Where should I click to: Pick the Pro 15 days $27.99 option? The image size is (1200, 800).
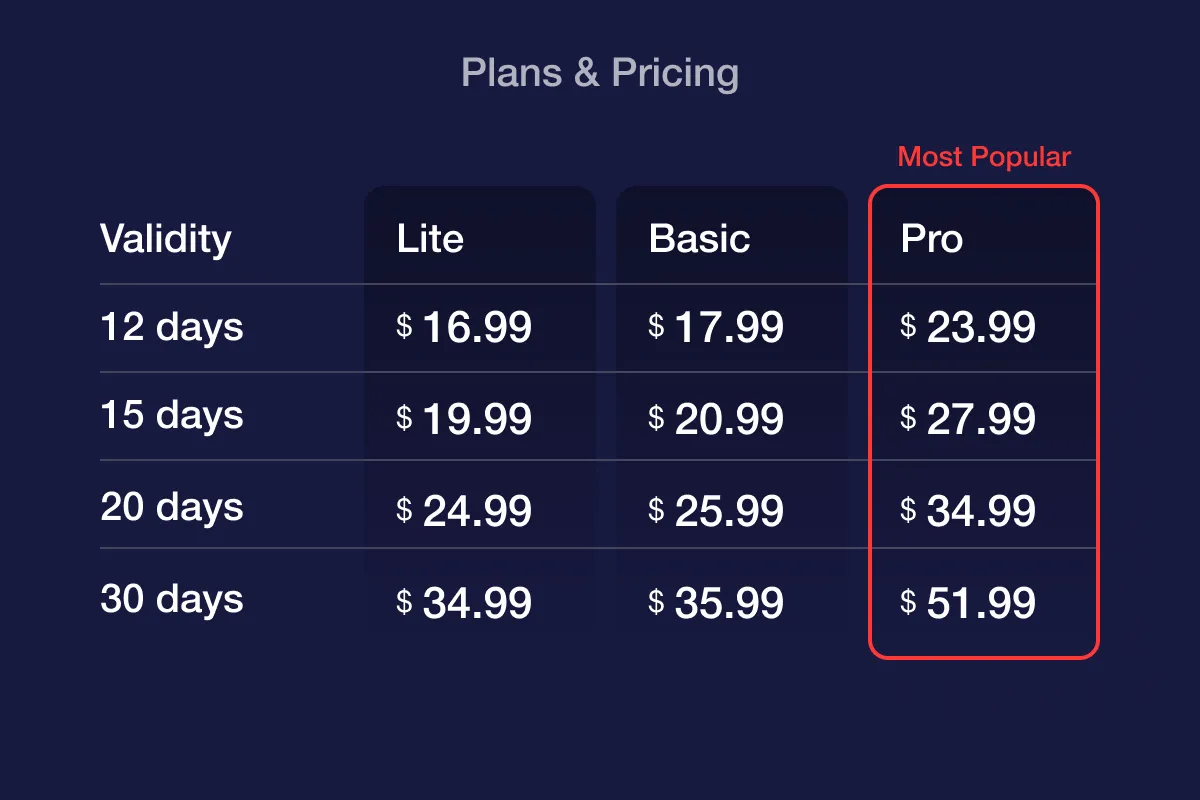(x=968, y=419)
